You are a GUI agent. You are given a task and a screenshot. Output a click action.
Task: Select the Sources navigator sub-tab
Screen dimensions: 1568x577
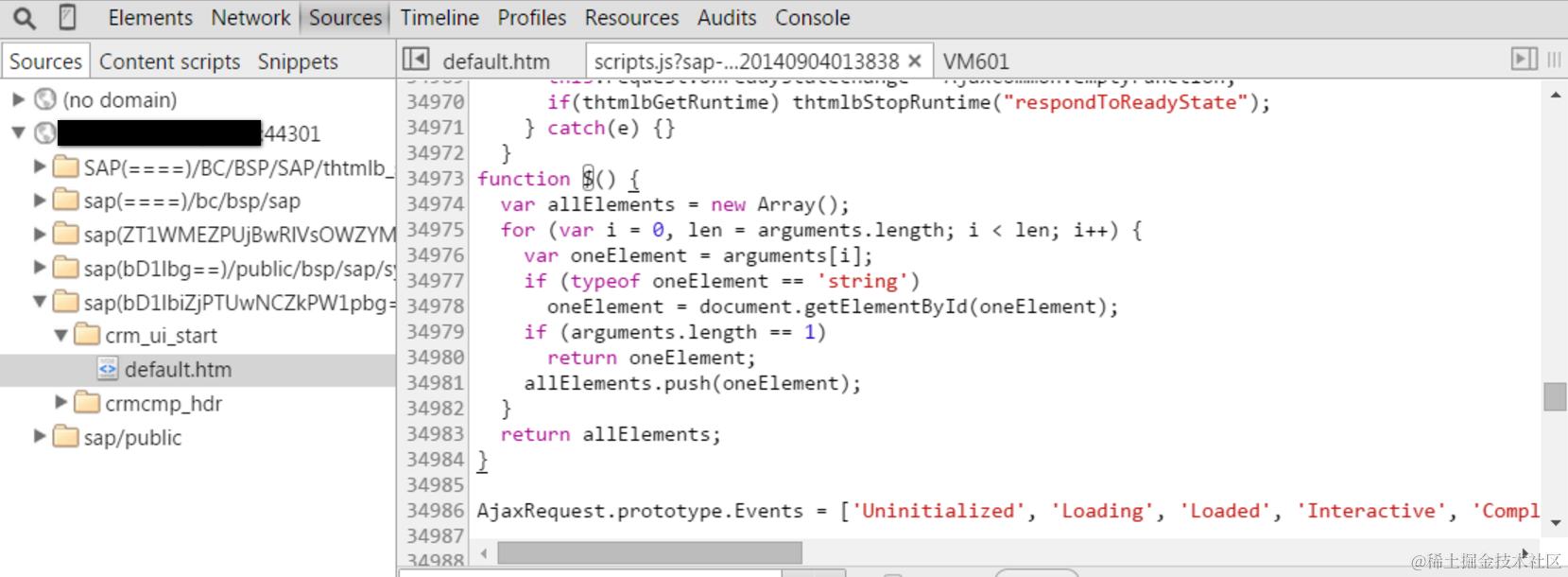45,61
